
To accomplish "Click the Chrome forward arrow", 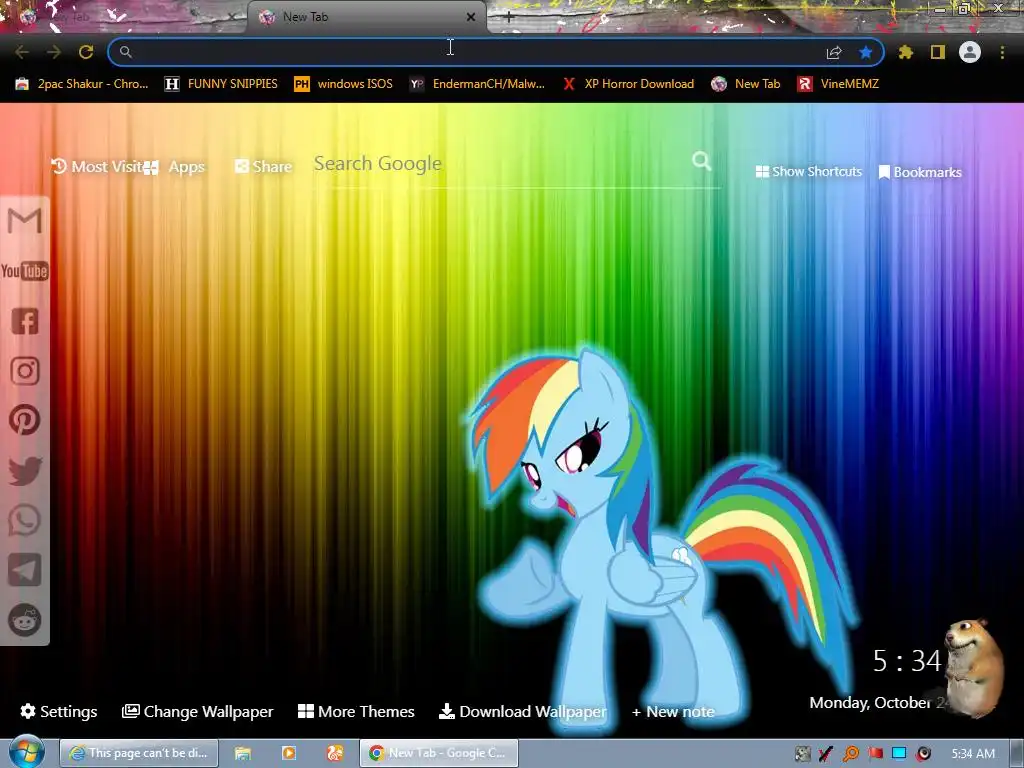I will (54, 52).
